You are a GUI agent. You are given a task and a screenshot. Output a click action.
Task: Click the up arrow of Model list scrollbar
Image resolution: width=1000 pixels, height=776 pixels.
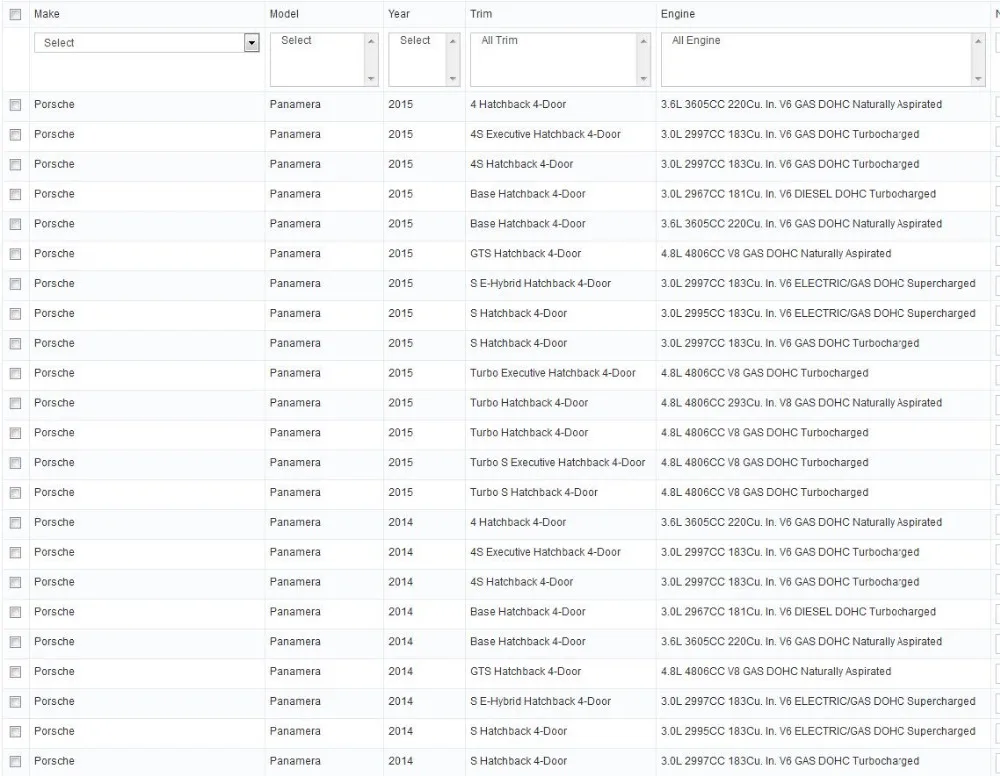pos(371,41)
